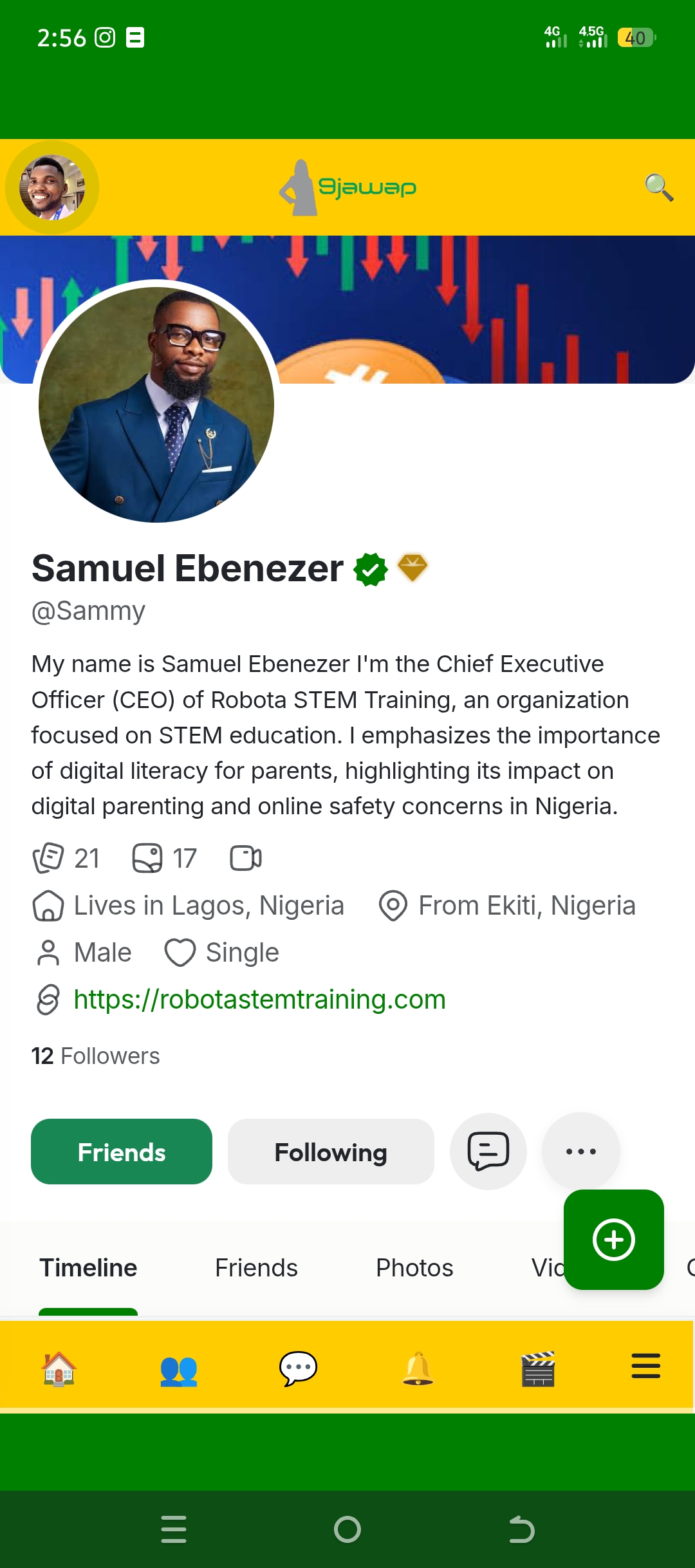The width and height of the screenshot is (695, 1568).
Task: Open the chat bubble icon in bottom bar
Action: pos(298,1368)
